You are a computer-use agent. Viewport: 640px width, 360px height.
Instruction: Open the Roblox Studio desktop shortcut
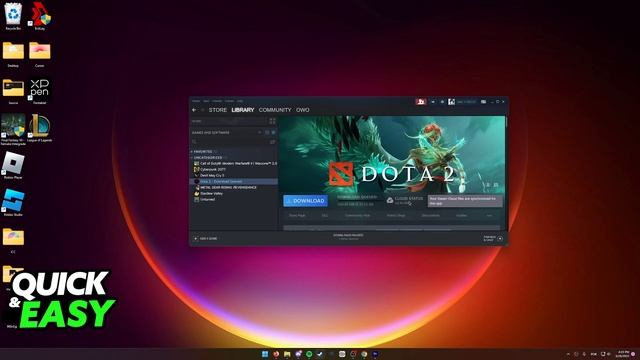13,202
